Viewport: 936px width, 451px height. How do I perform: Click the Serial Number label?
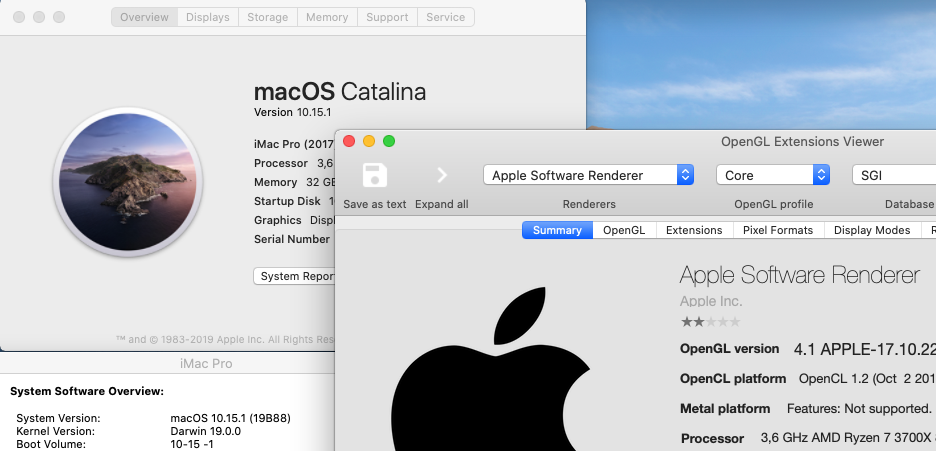pyautogui.click(x=292, y=239)
